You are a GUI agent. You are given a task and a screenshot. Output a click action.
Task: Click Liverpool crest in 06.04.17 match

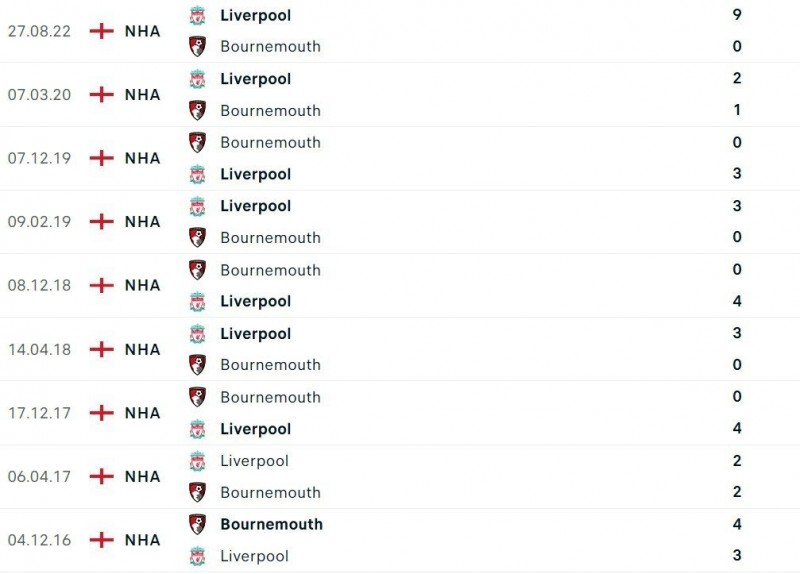point(197,461)
